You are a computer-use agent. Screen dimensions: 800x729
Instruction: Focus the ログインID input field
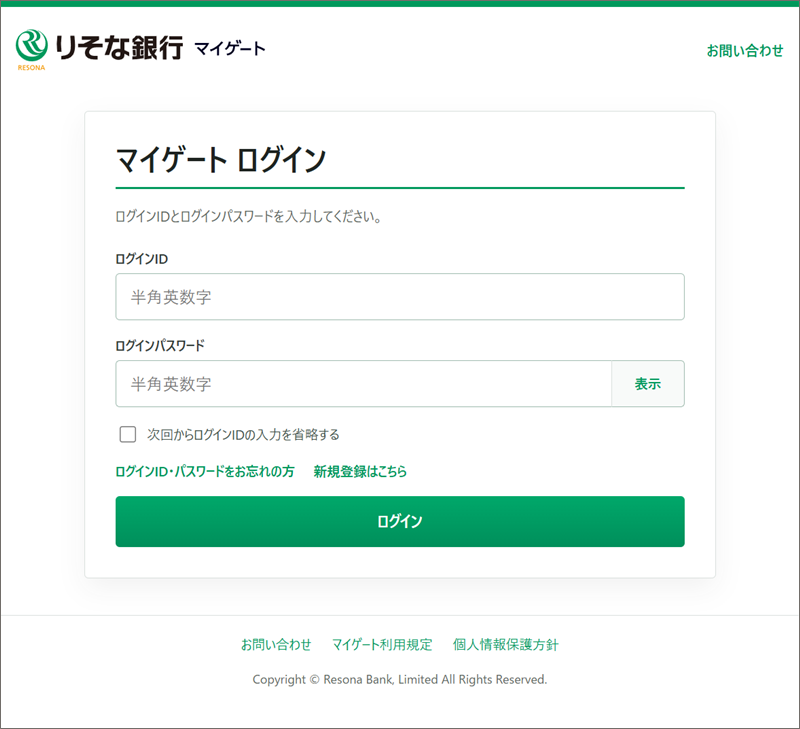400,297
